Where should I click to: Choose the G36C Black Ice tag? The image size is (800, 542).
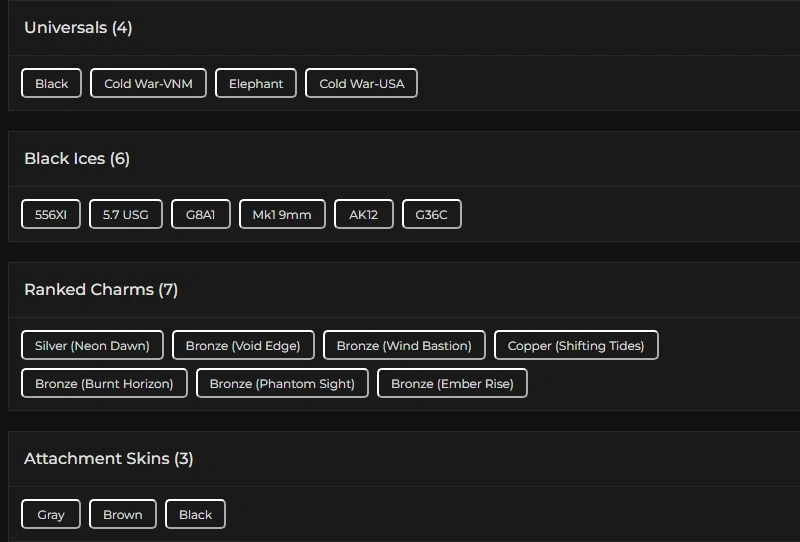pos(431,215)
